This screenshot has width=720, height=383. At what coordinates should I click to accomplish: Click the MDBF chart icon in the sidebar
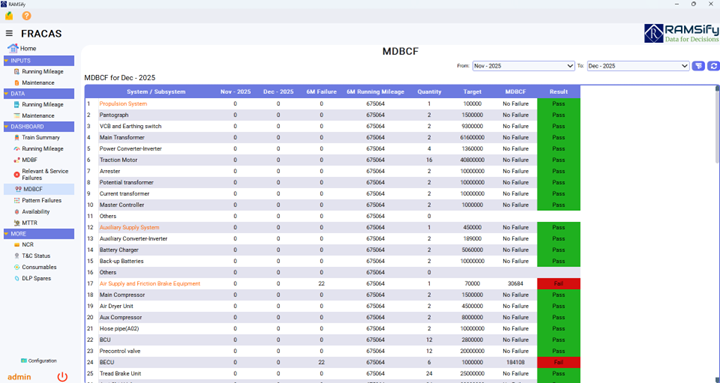(17, 160)
